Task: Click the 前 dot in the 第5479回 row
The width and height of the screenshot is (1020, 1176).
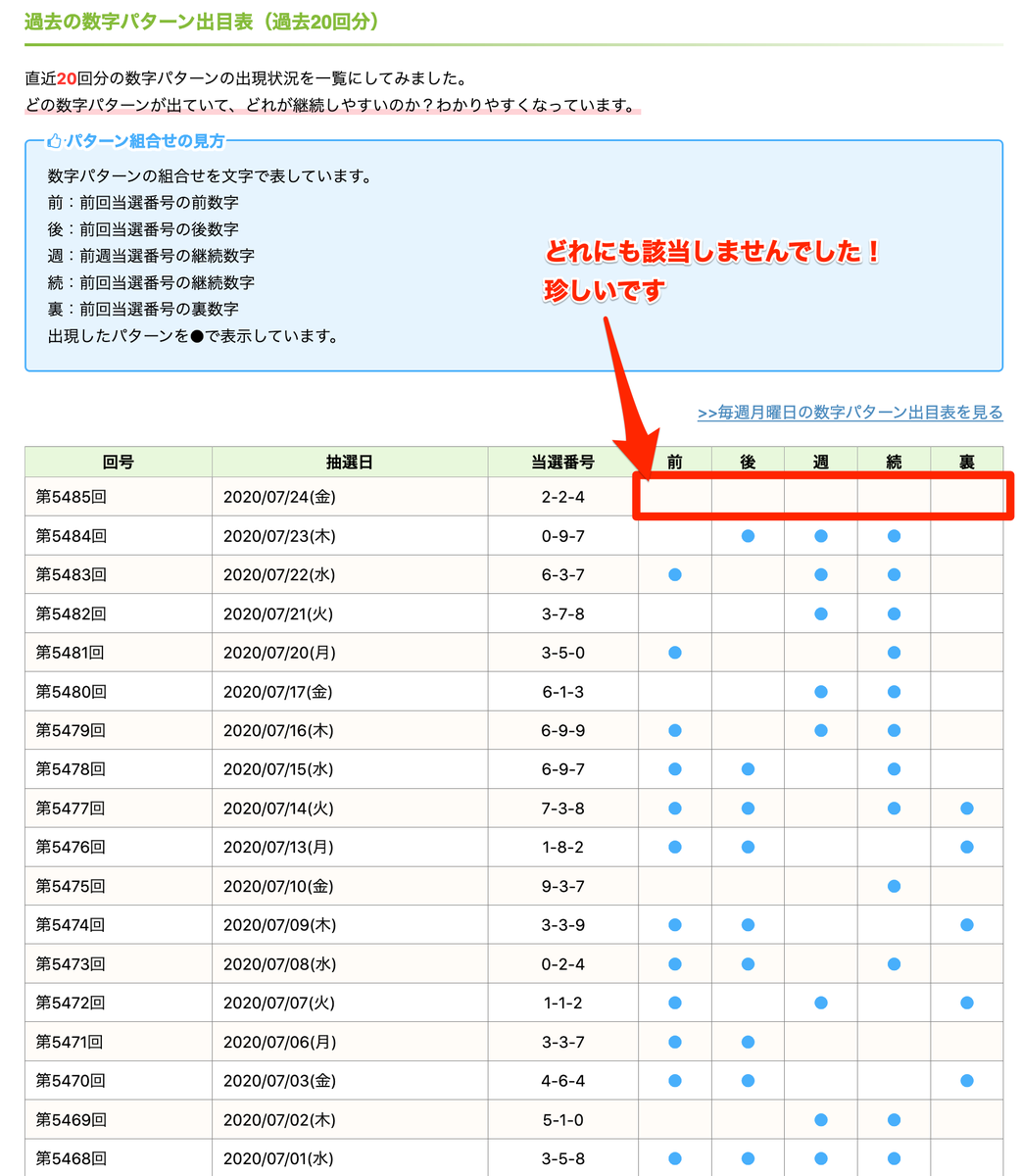Action: 675,730
